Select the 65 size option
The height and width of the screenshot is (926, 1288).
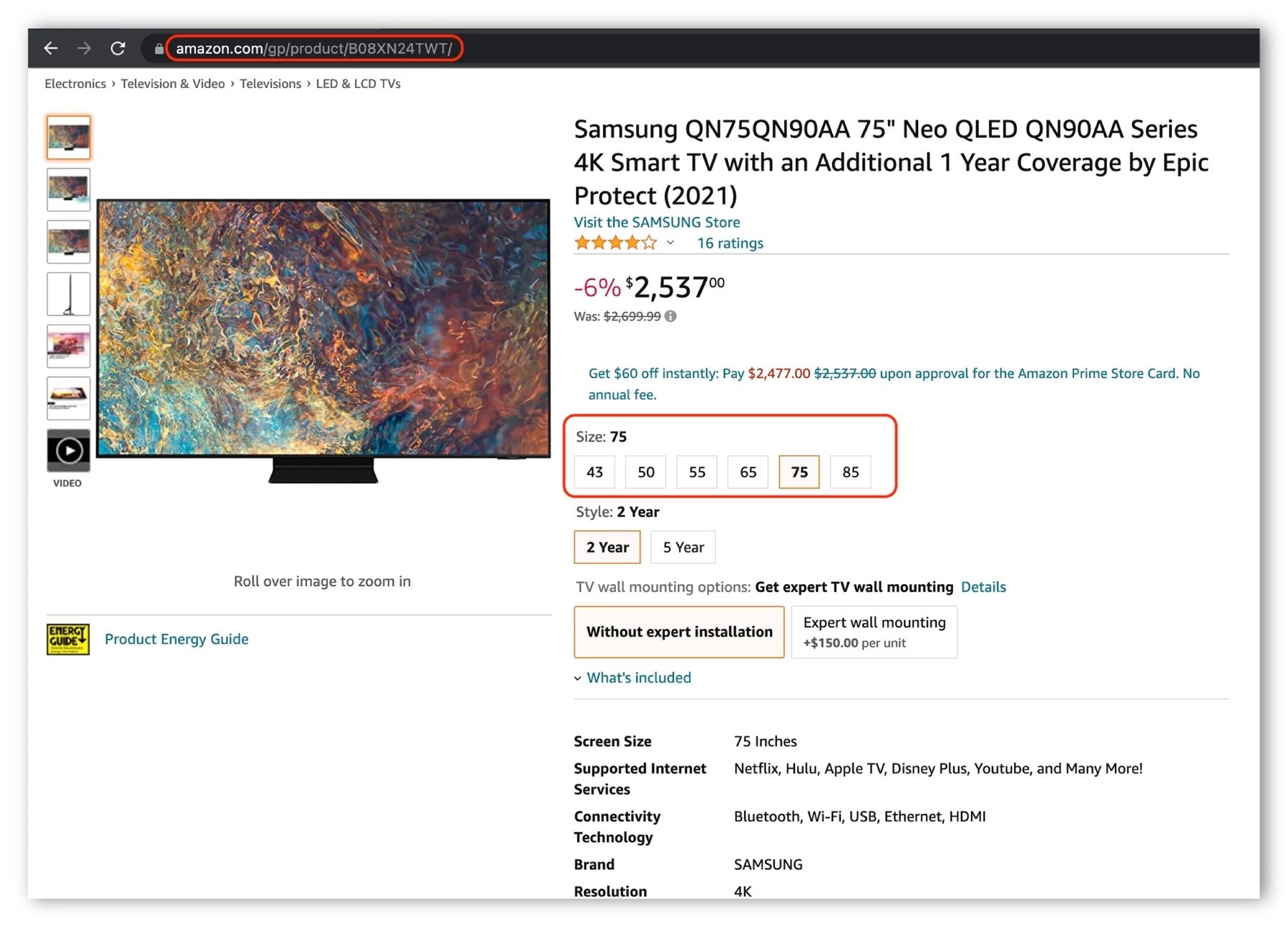tap(748, 472)
